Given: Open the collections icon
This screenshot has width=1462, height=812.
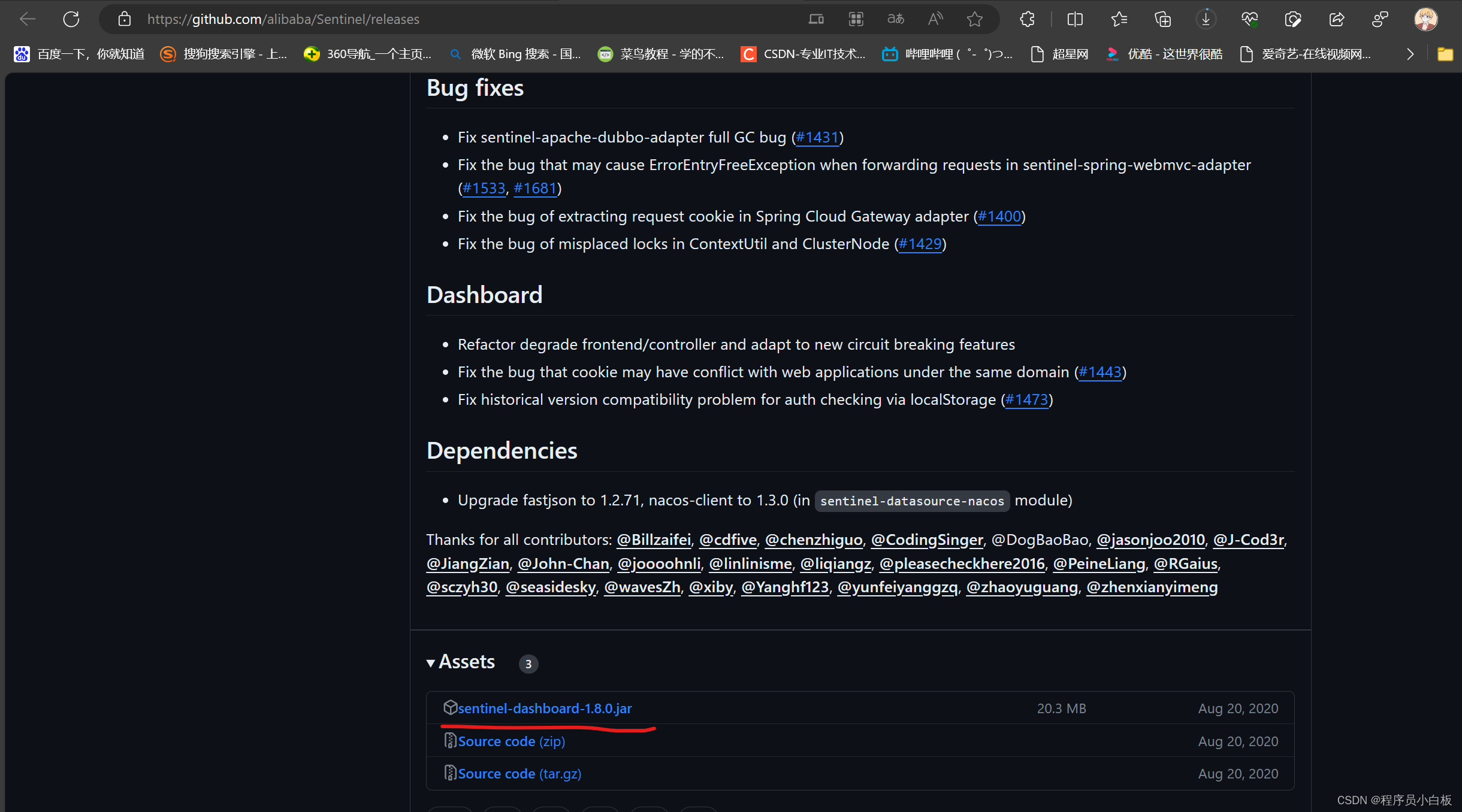Looking at the screenshot, I should pyautogui.click(x=1162, y=19).
